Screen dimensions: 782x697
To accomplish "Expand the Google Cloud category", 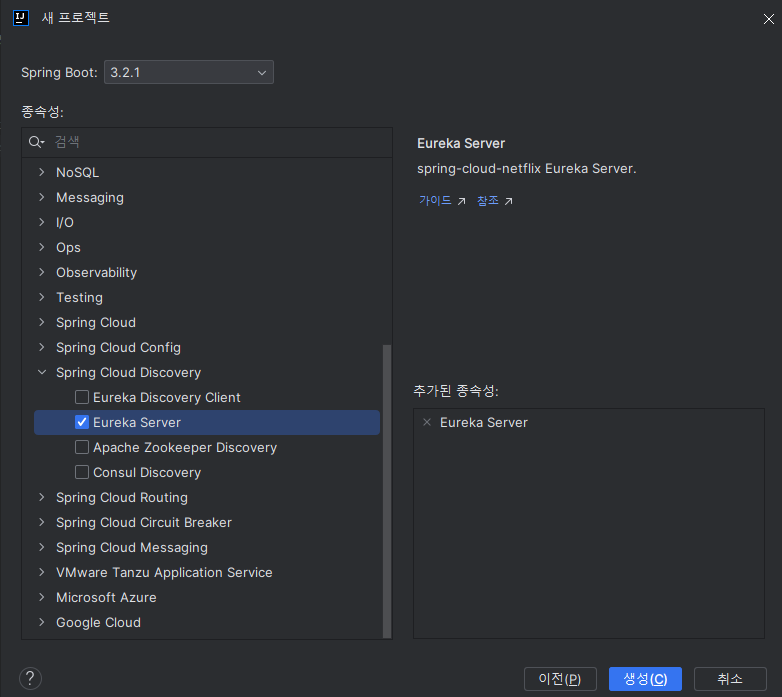I will [42, 622].
